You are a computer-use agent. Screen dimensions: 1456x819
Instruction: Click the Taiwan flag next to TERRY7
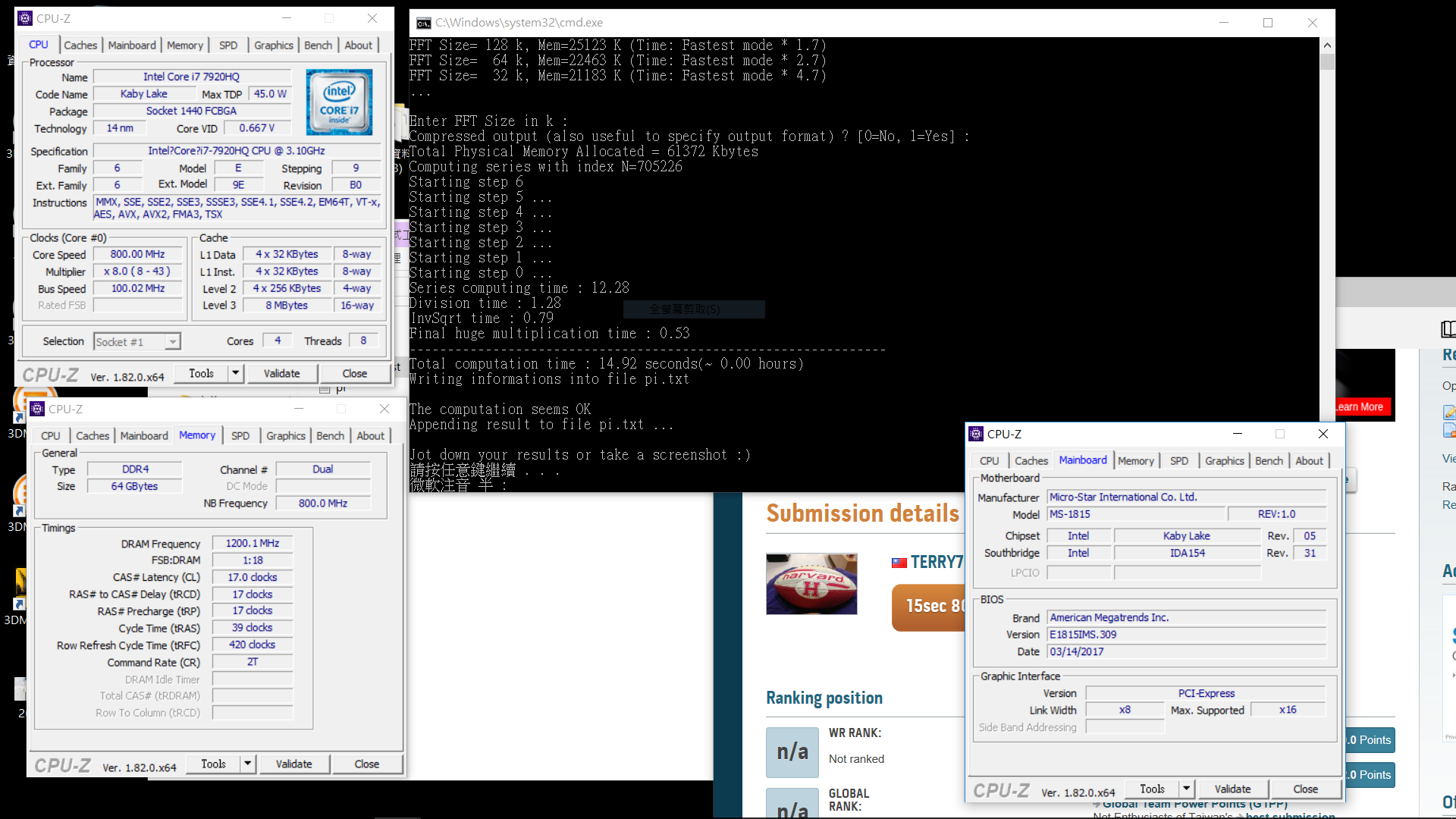tap(899, 563)
